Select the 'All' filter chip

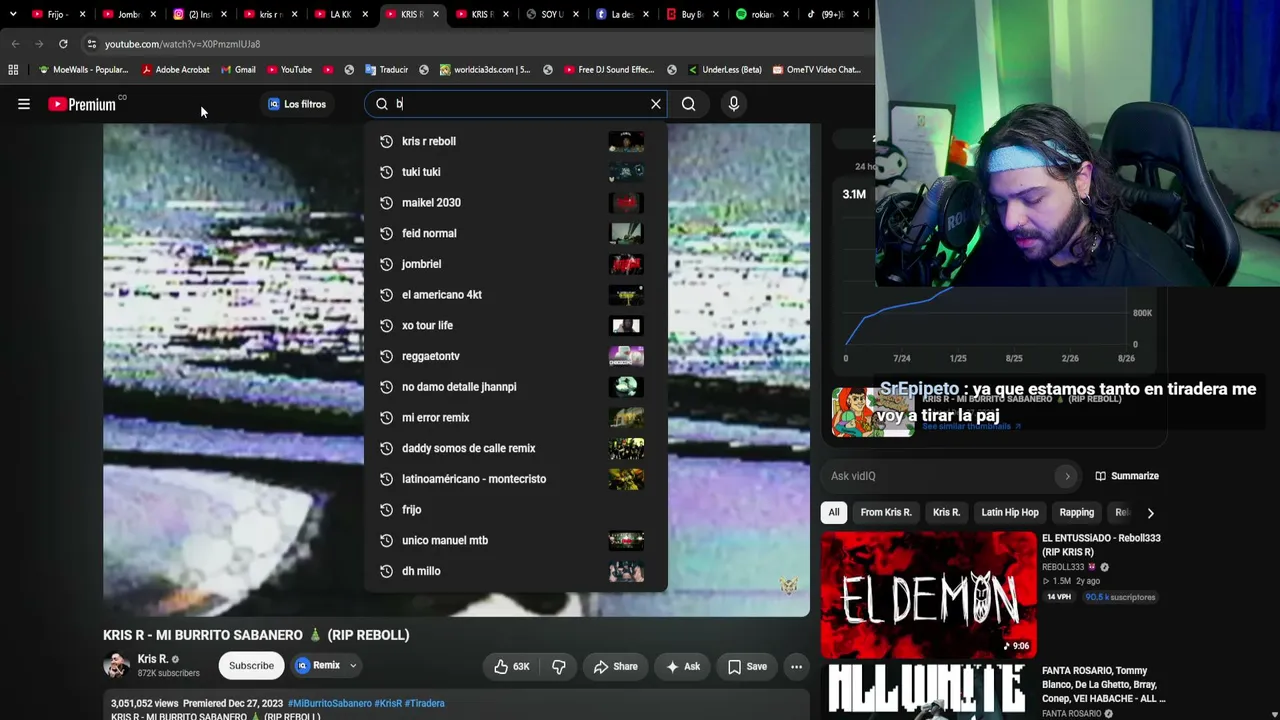834,512
